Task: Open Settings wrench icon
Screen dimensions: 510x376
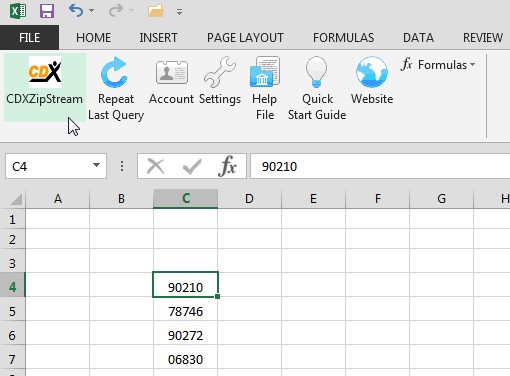Action: (x=220, y=72)
